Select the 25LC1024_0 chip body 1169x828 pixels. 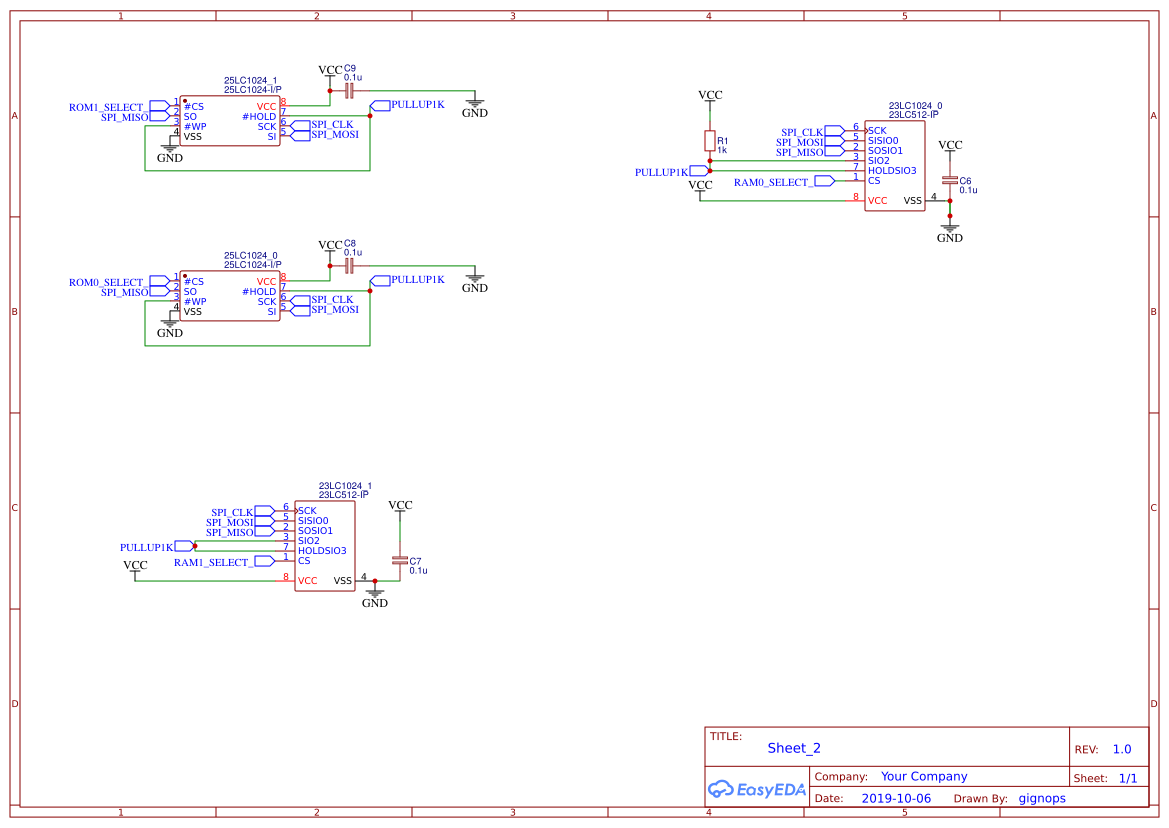[x=230, y=296]
